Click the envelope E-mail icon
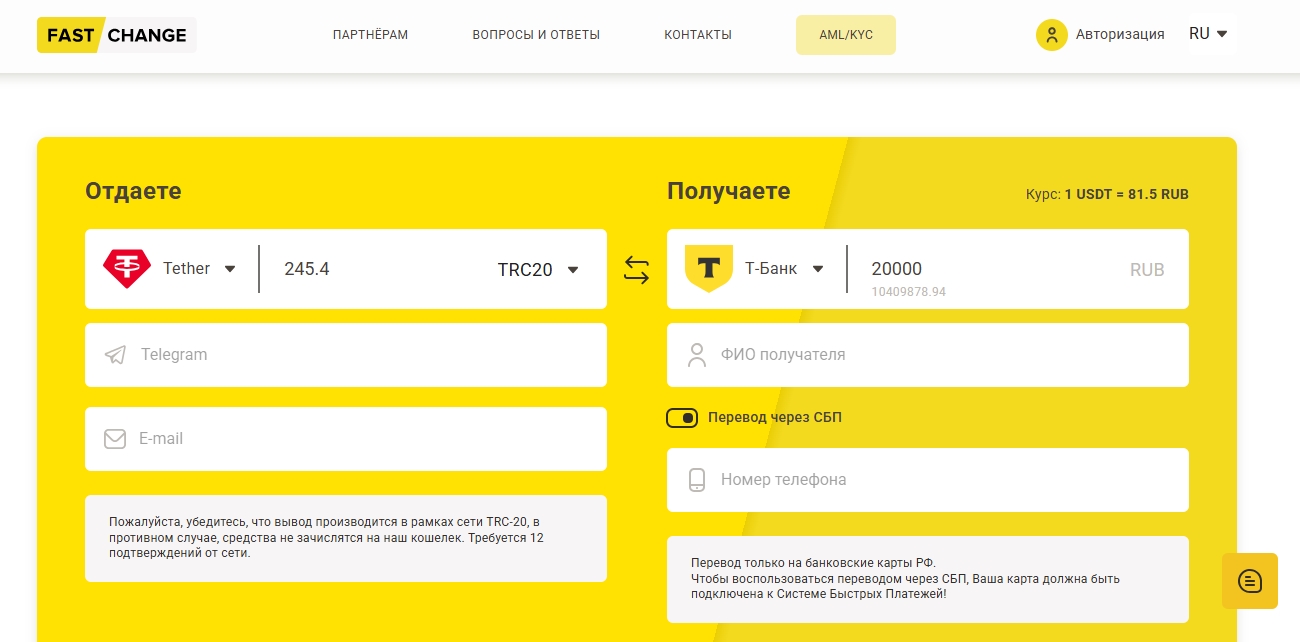 click(115, 439)
